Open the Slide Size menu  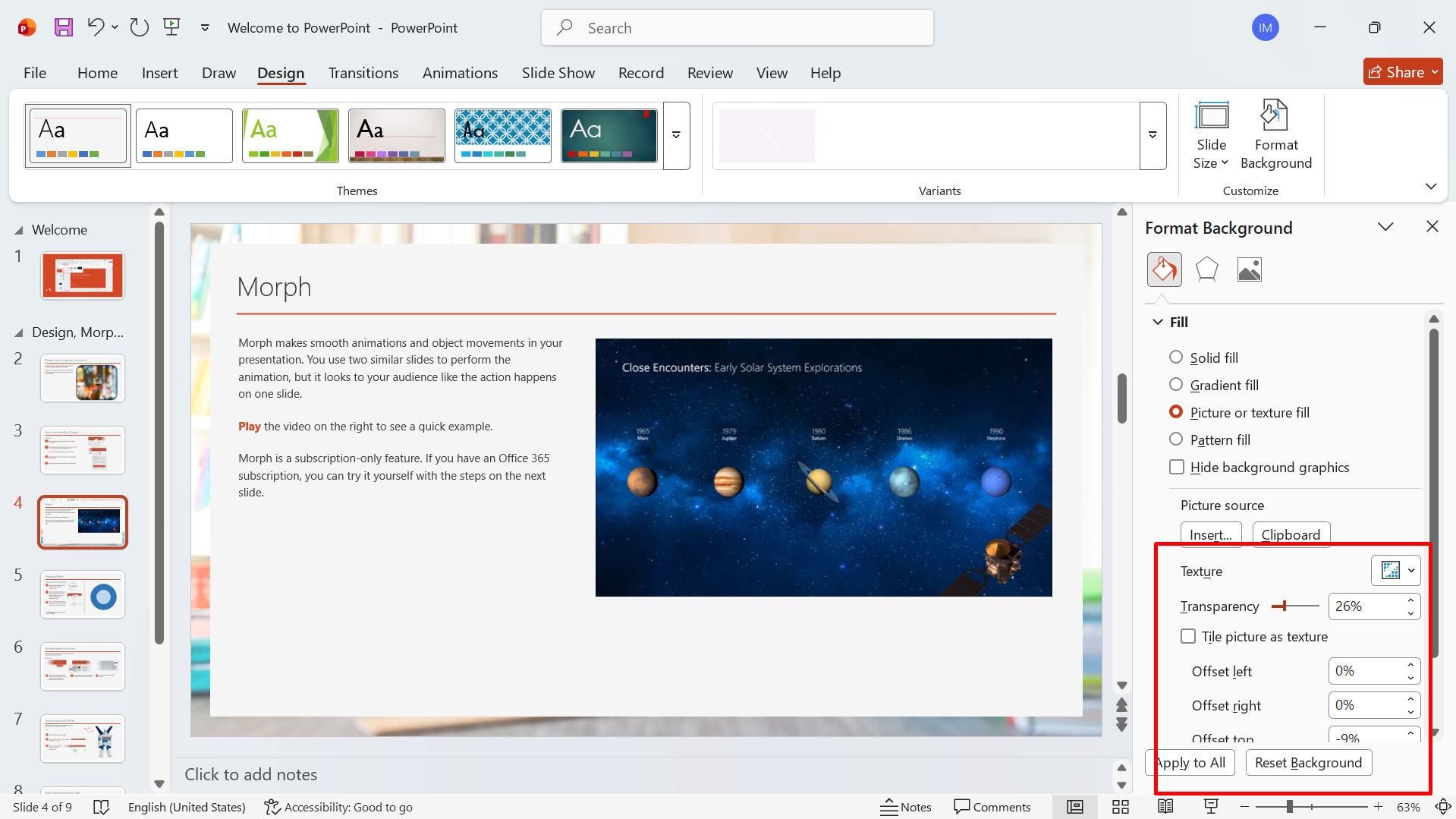1211,134
